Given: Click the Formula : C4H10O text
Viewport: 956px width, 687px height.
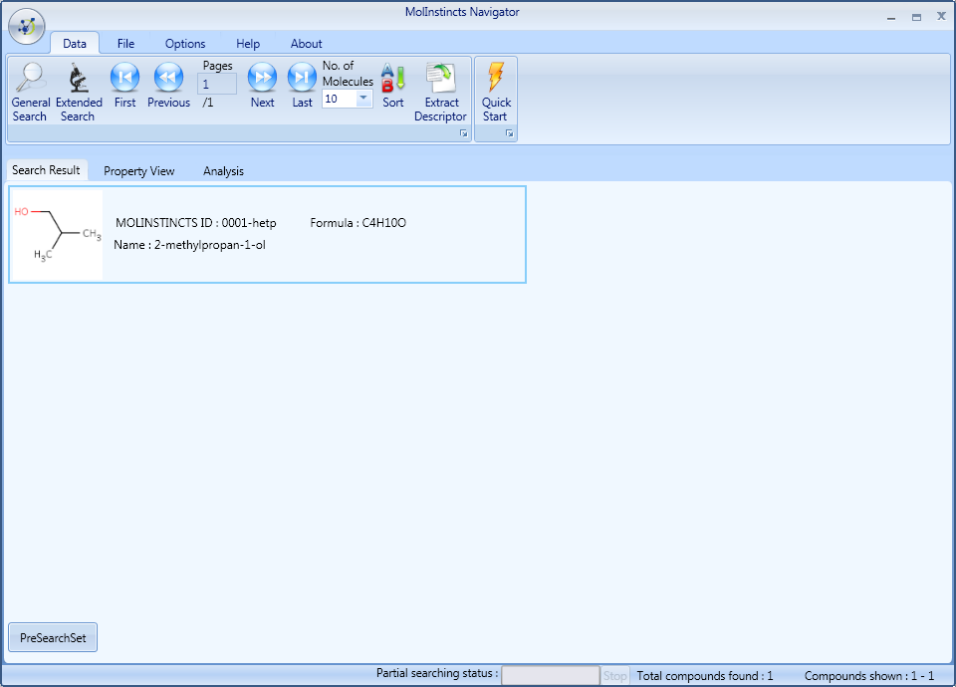Looking at the screenshot, I should point(358,222).
